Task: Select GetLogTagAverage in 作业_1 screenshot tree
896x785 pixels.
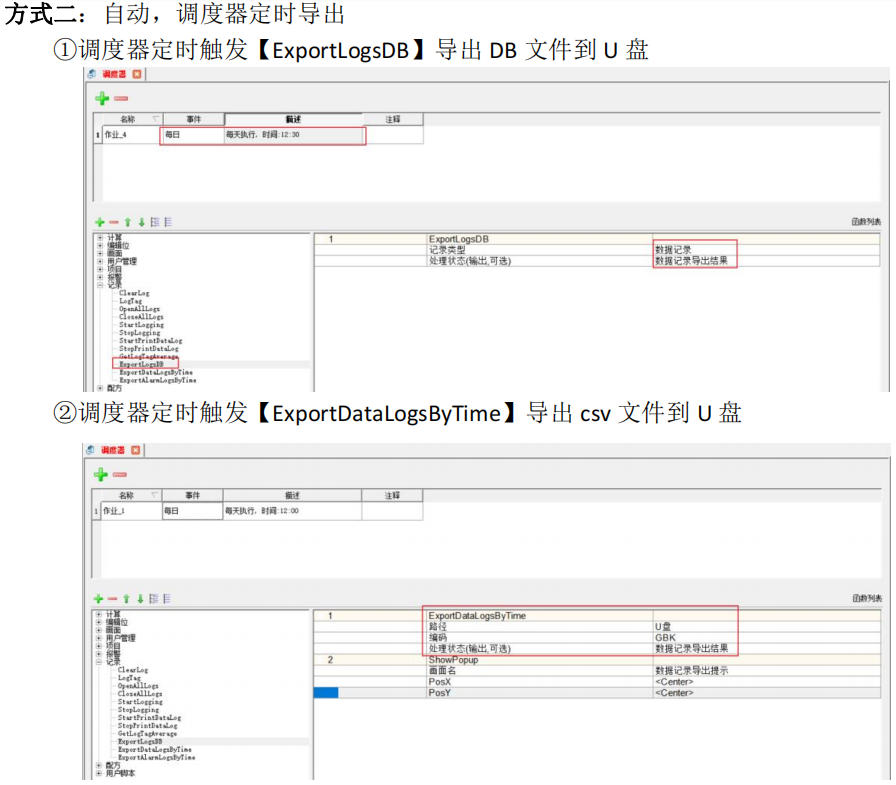Action: tap(147, 733)
